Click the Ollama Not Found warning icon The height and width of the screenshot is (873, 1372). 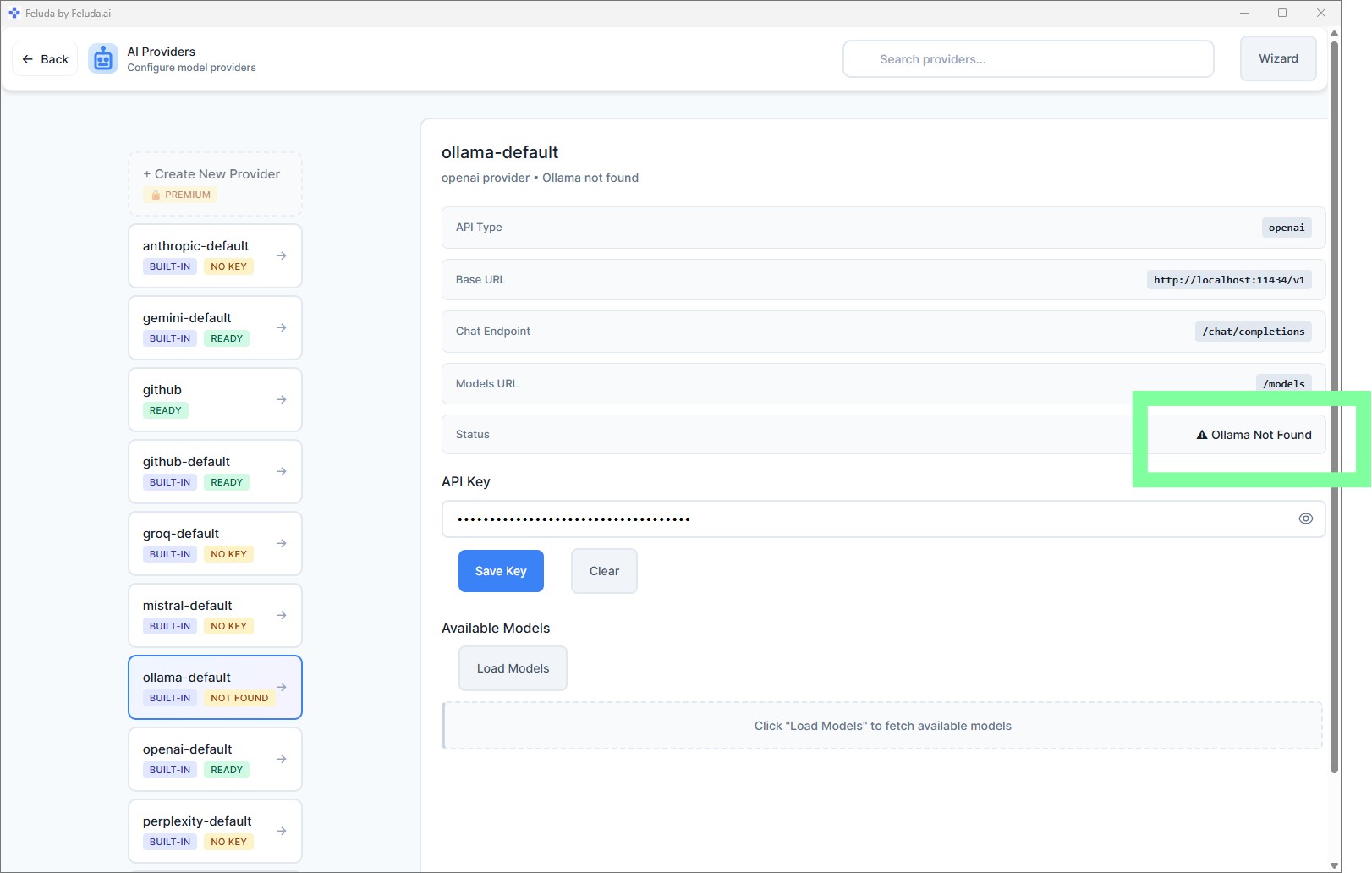1201,435
